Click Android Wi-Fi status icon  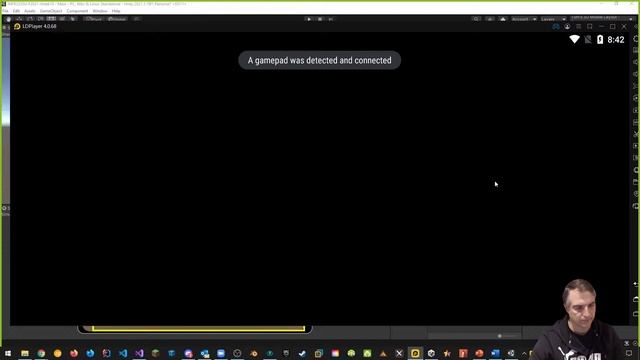coord(574,39)
